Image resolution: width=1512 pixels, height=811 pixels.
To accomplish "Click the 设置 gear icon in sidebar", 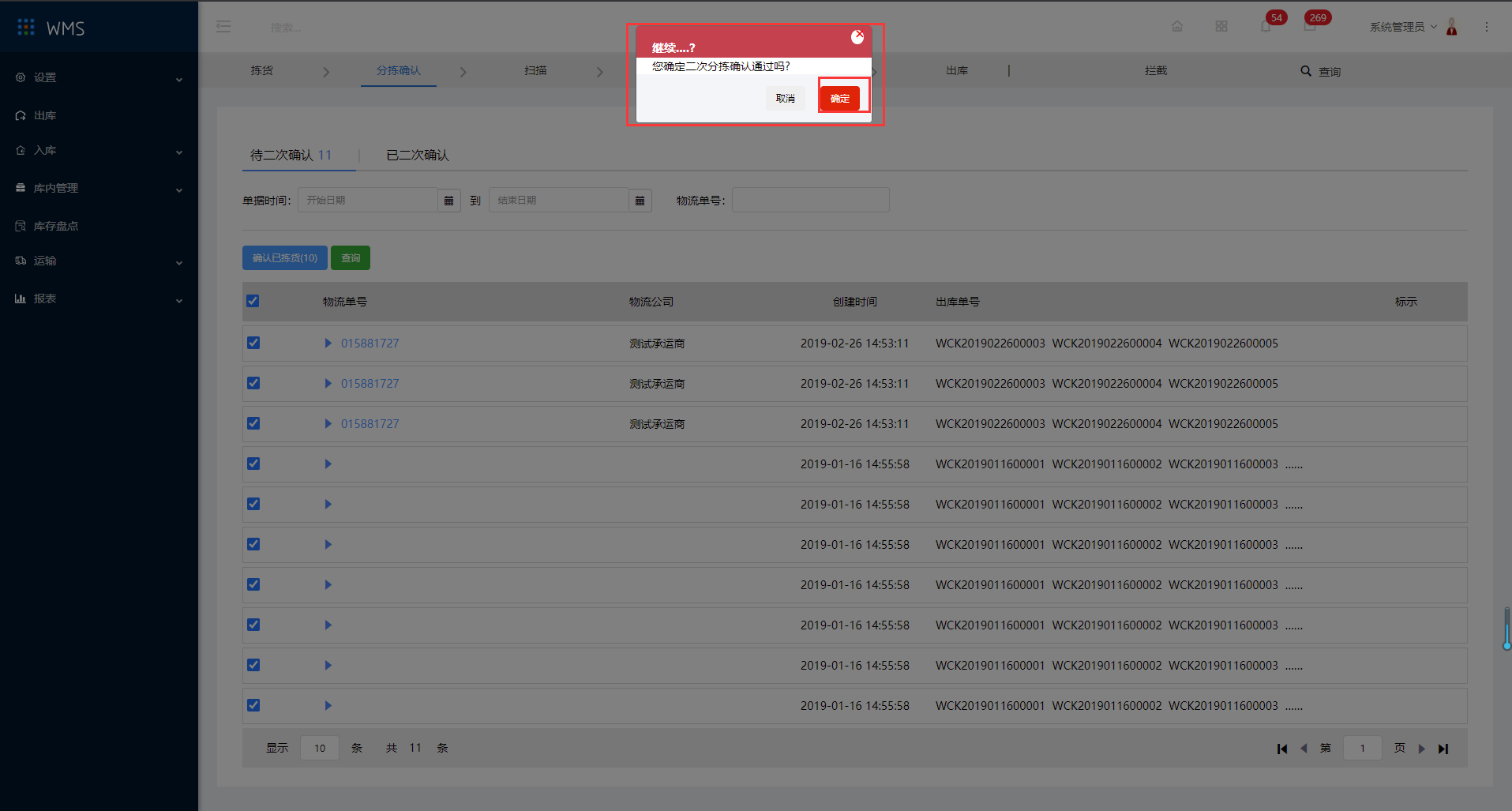I will 21,77.
